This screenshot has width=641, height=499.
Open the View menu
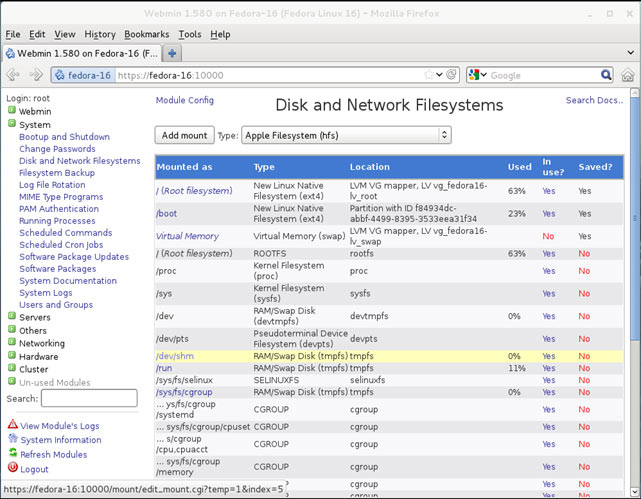click(x=65, y=34)
